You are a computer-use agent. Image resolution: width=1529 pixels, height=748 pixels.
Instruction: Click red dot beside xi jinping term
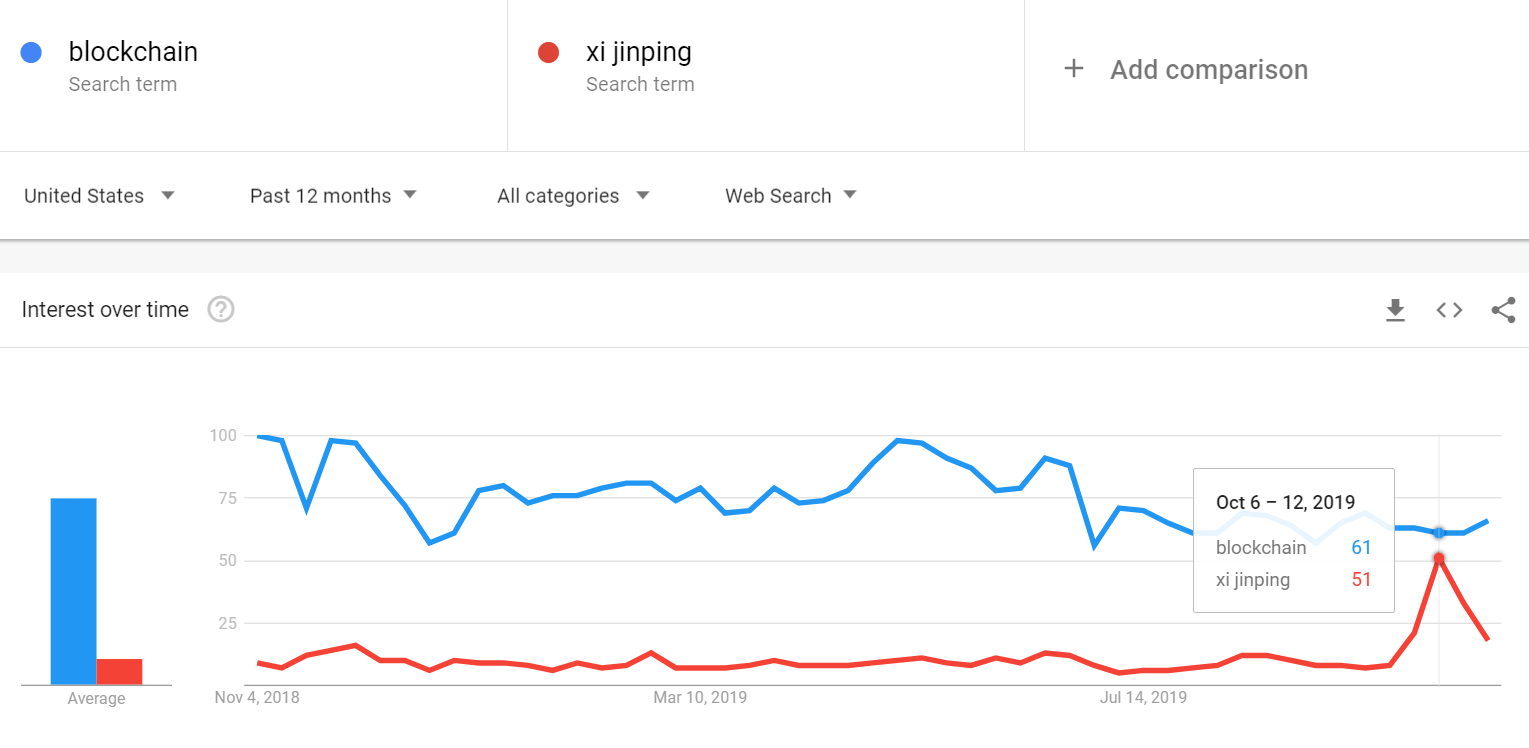548,52
